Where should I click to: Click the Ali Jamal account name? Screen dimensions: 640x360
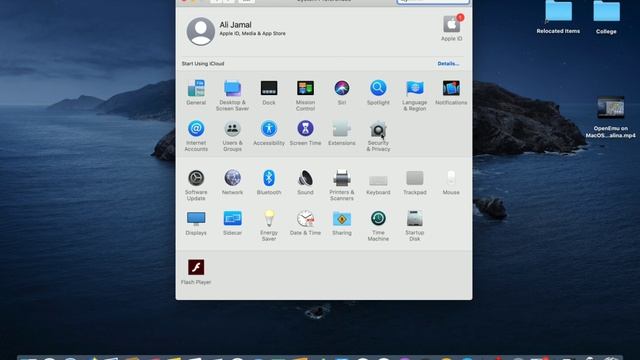click(236, 25)
